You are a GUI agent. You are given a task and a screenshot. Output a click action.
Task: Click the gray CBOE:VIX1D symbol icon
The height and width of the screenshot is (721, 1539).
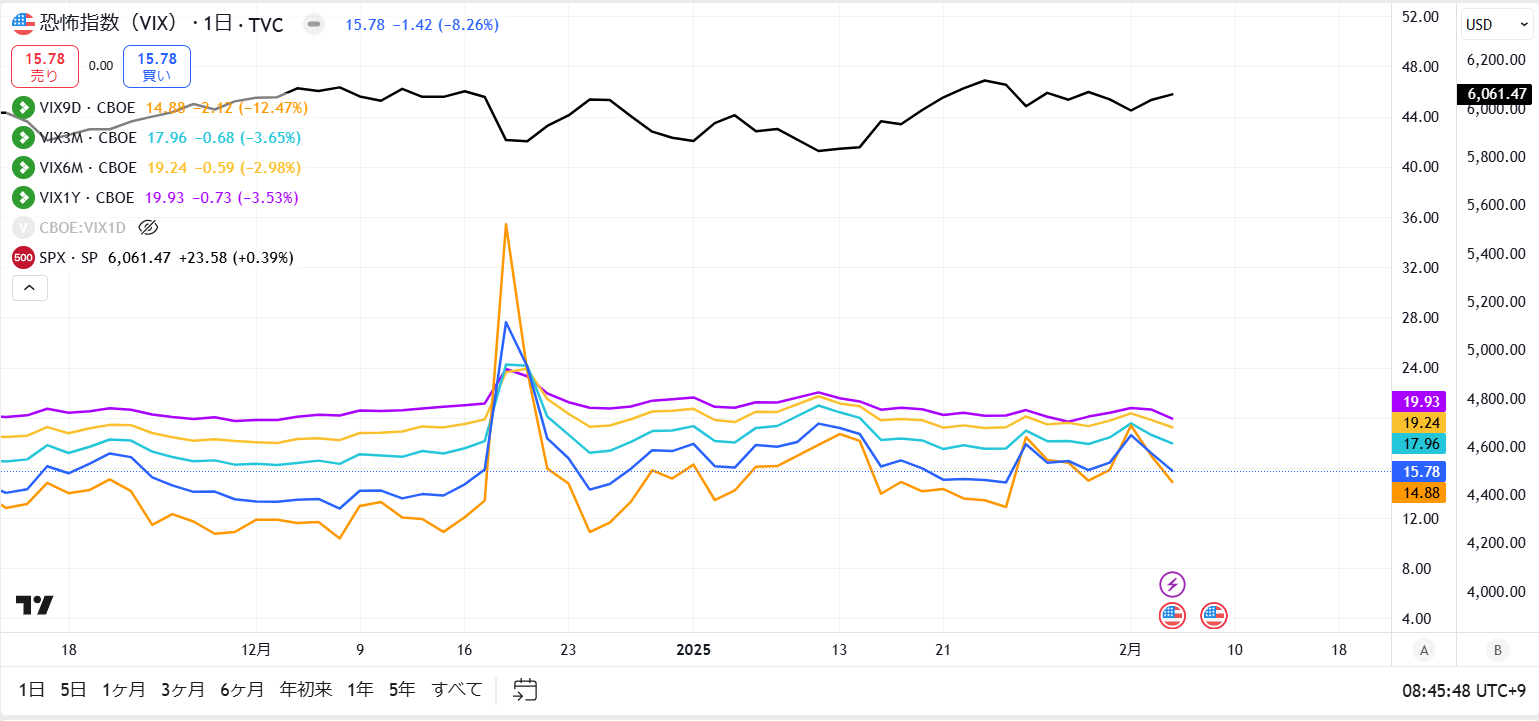[23, 227]
